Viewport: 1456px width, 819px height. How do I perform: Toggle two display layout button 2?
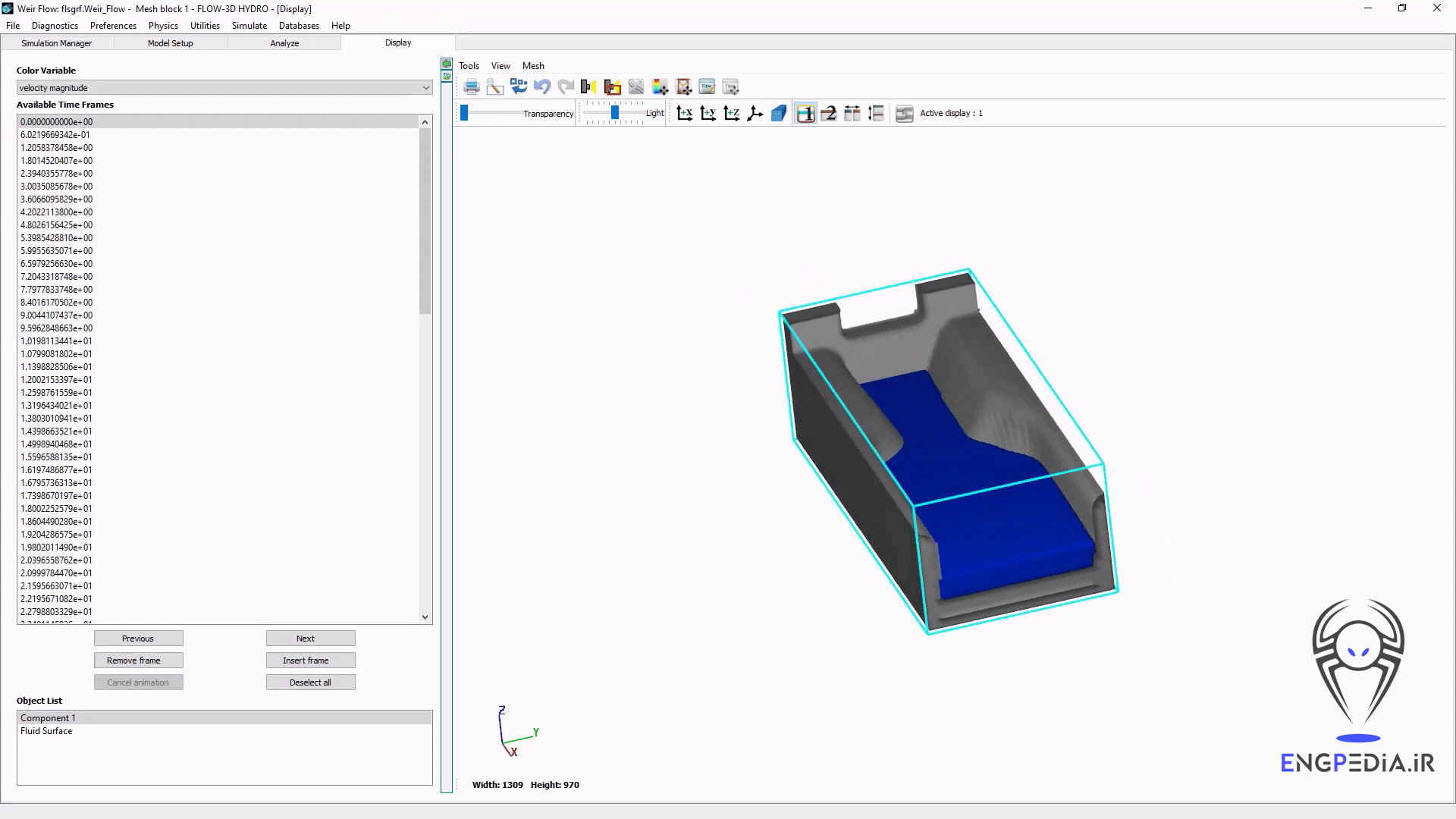829,114
